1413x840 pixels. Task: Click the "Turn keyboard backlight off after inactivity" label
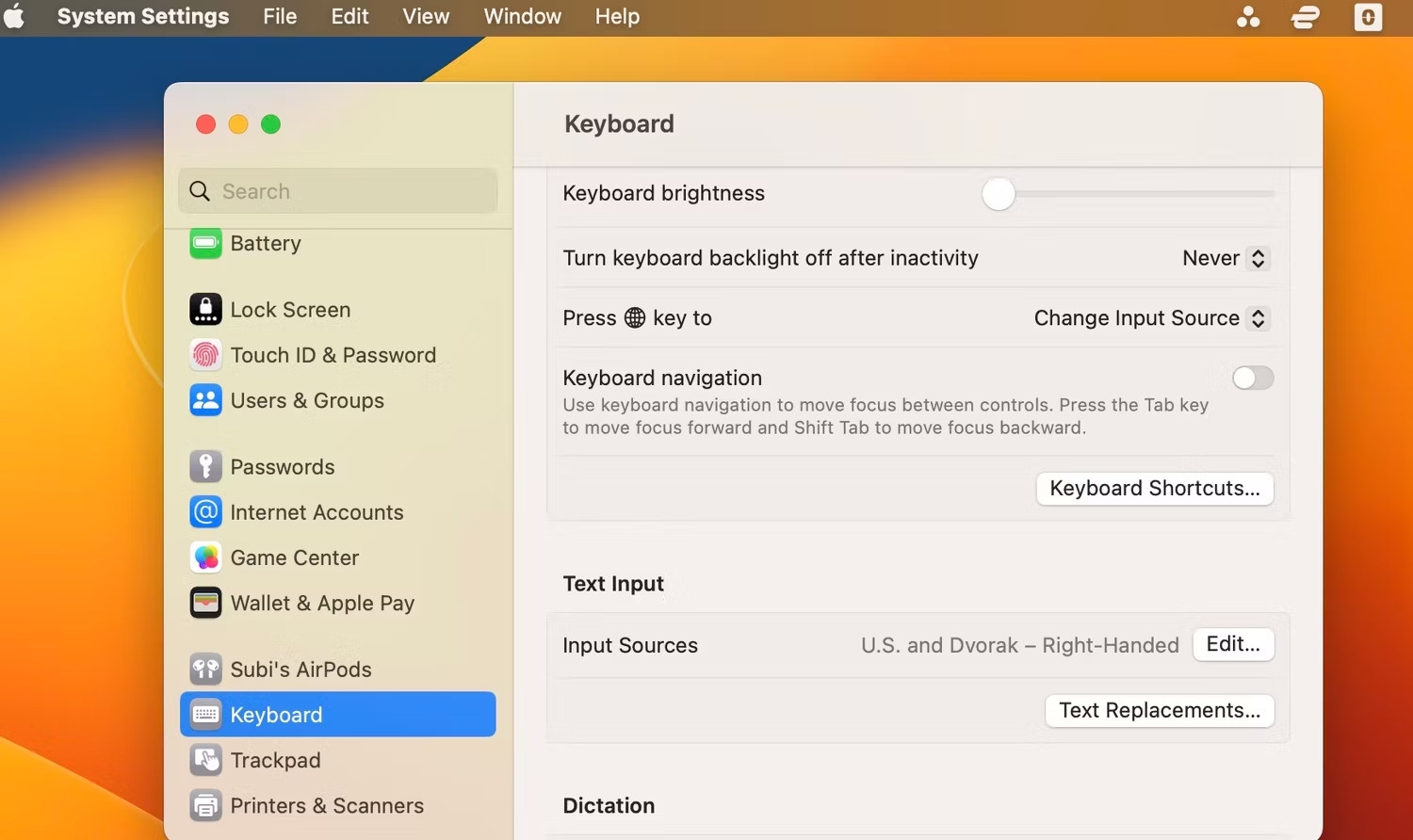click(x=771, y=258)
